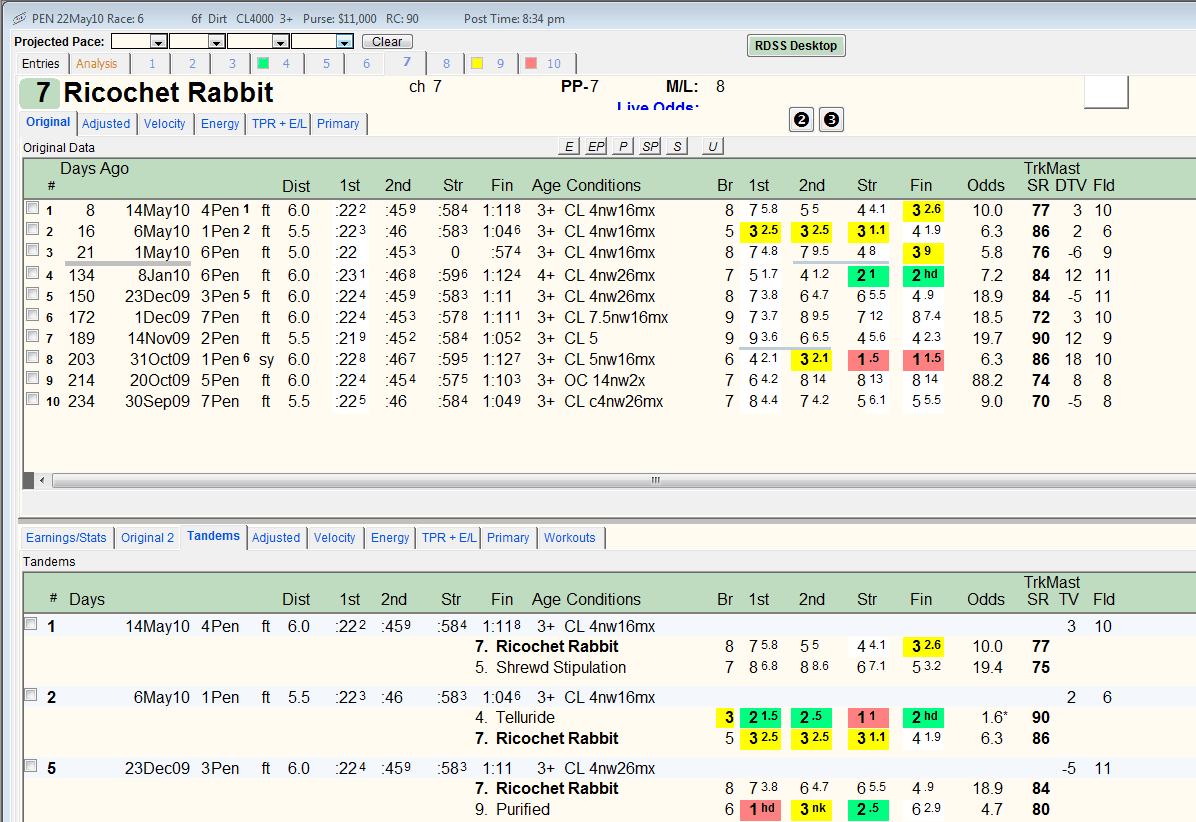
Task: Open the upper Energy tab
Action: [220, 124]
